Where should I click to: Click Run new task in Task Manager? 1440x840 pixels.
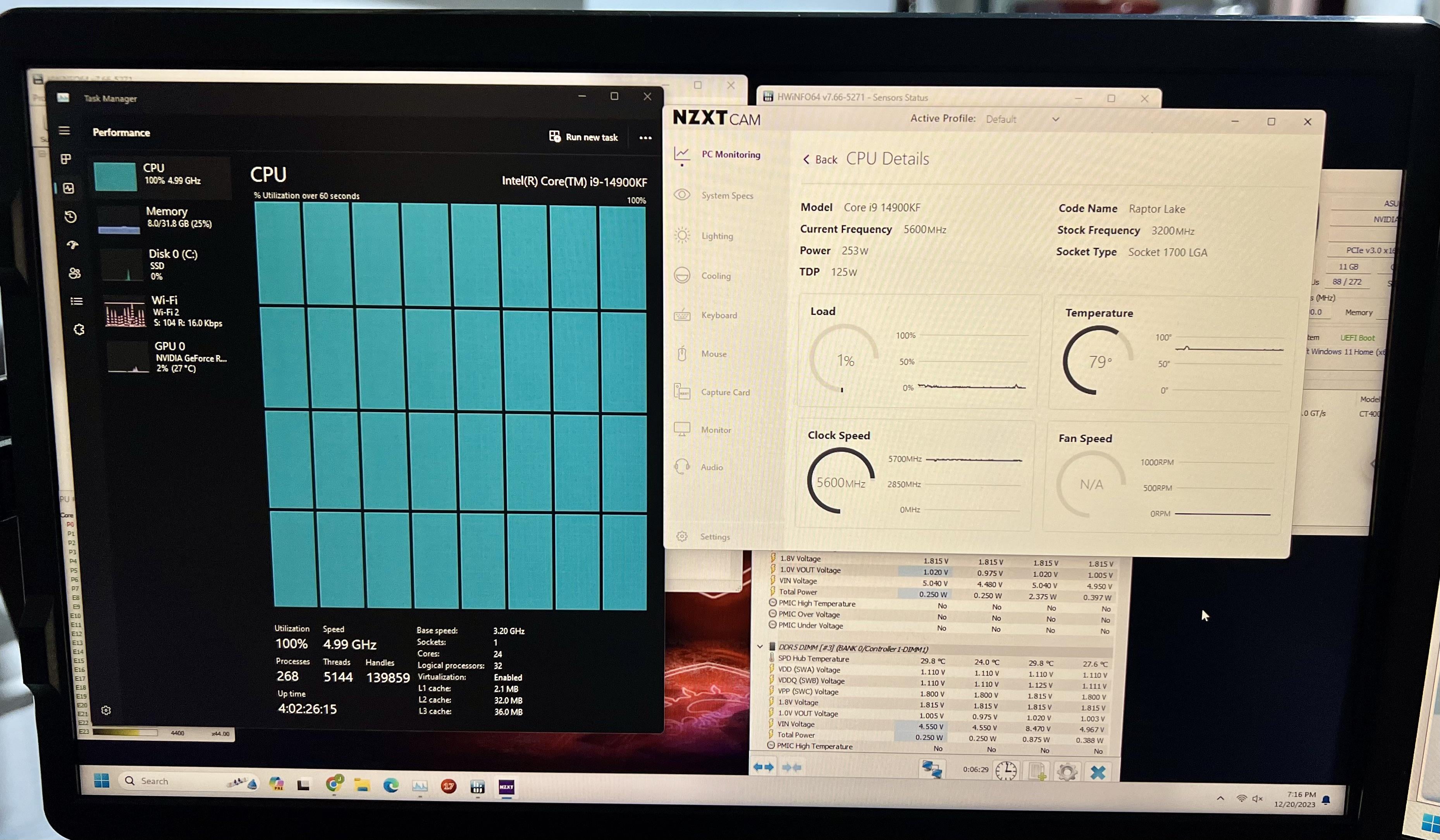[583, 137]
